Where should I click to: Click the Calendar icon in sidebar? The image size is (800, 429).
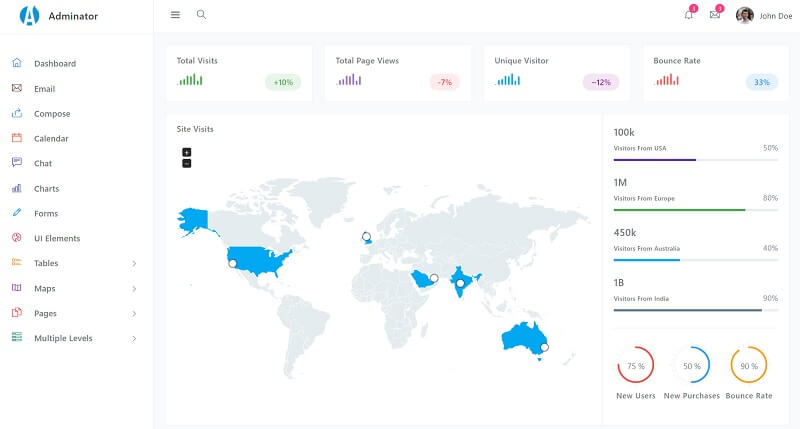(x=17, y=138)
